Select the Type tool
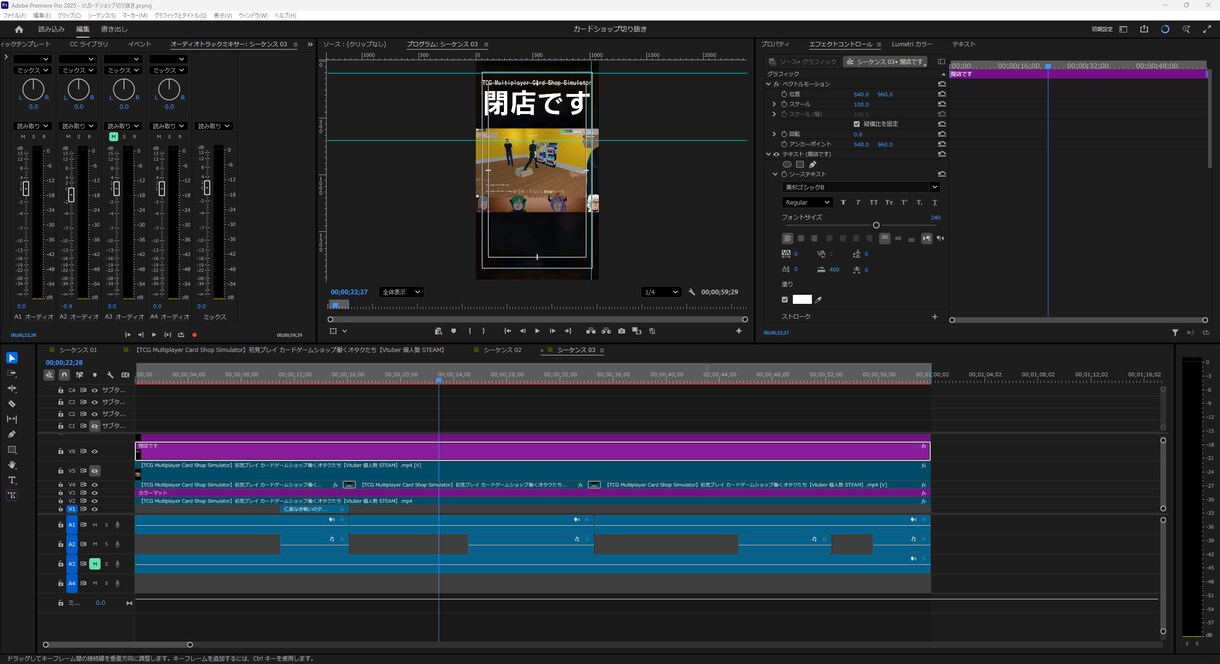 coord(12,480)
